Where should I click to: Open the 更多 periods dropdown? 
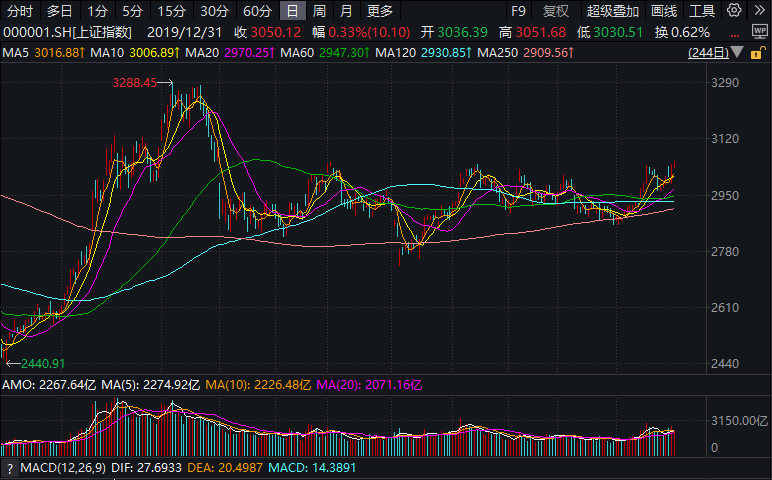click(380, 11)
